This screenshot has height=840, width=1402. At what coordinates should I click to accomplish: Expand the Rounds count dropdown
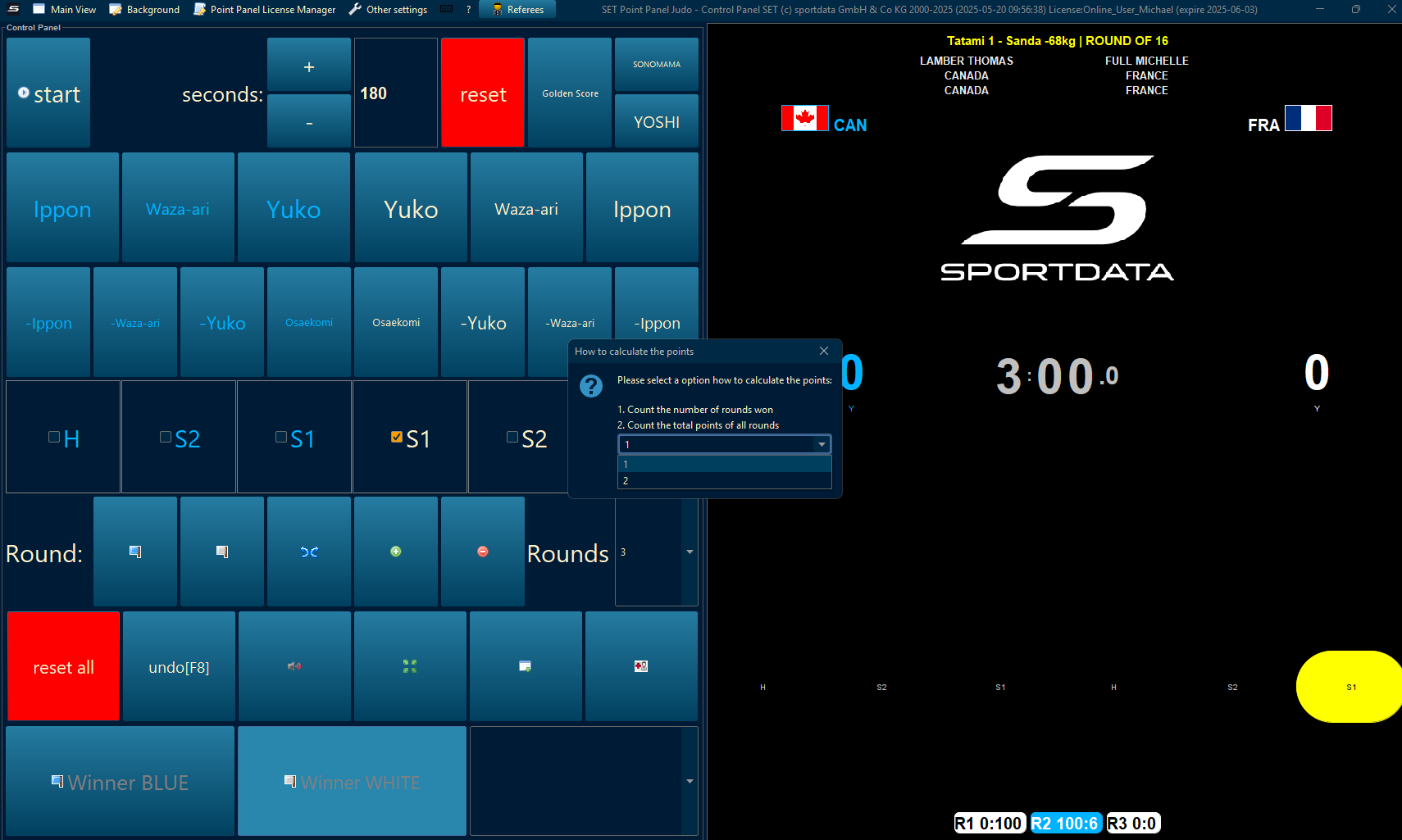[690, 552]
